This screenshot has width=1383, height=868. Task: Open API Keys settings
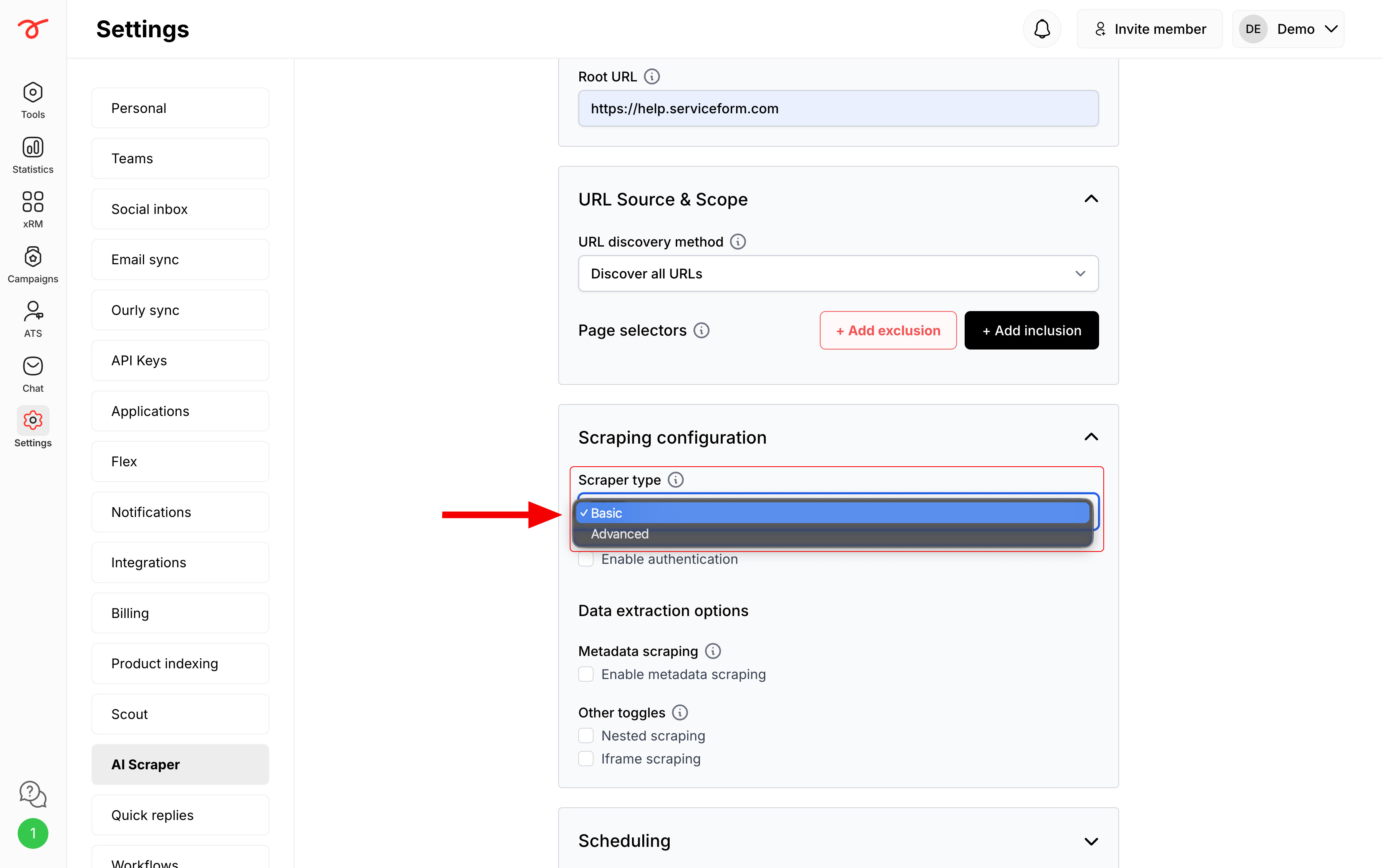coord(180,361)
